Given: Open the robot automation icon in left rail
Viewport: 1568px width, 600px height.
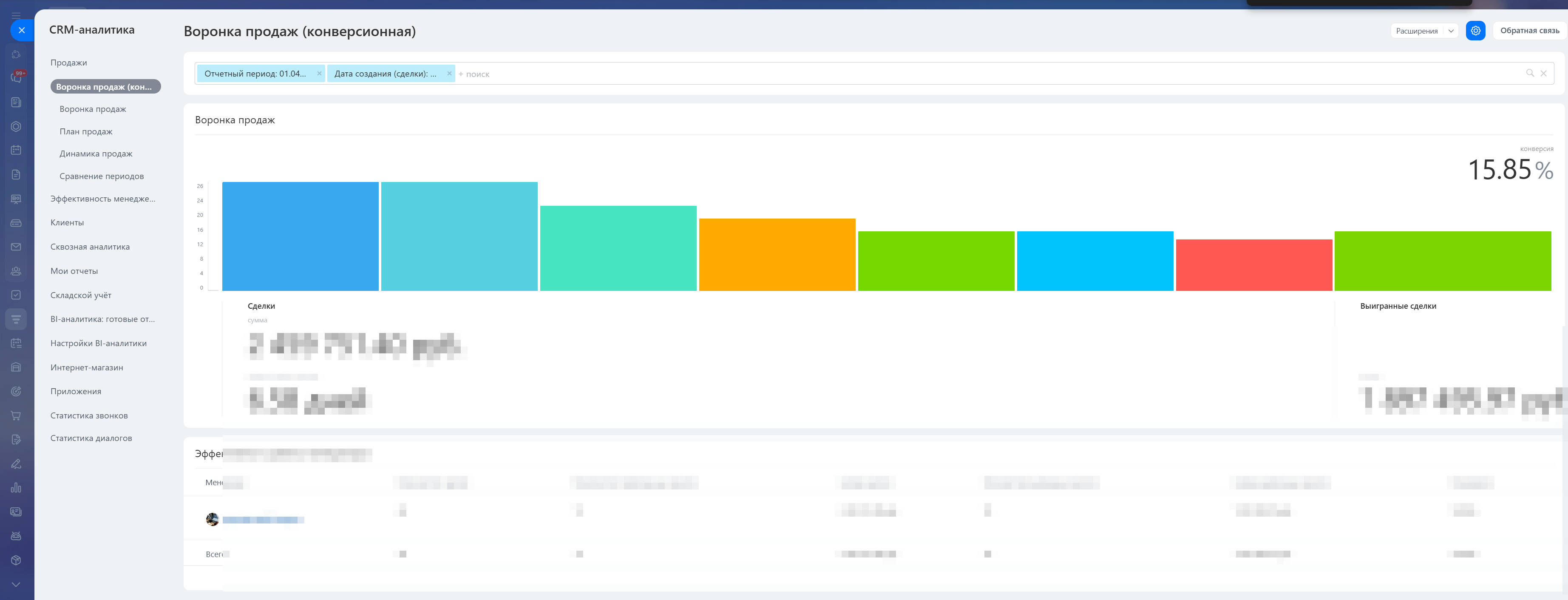Looking at the screenshot, I should click(16, 536).
